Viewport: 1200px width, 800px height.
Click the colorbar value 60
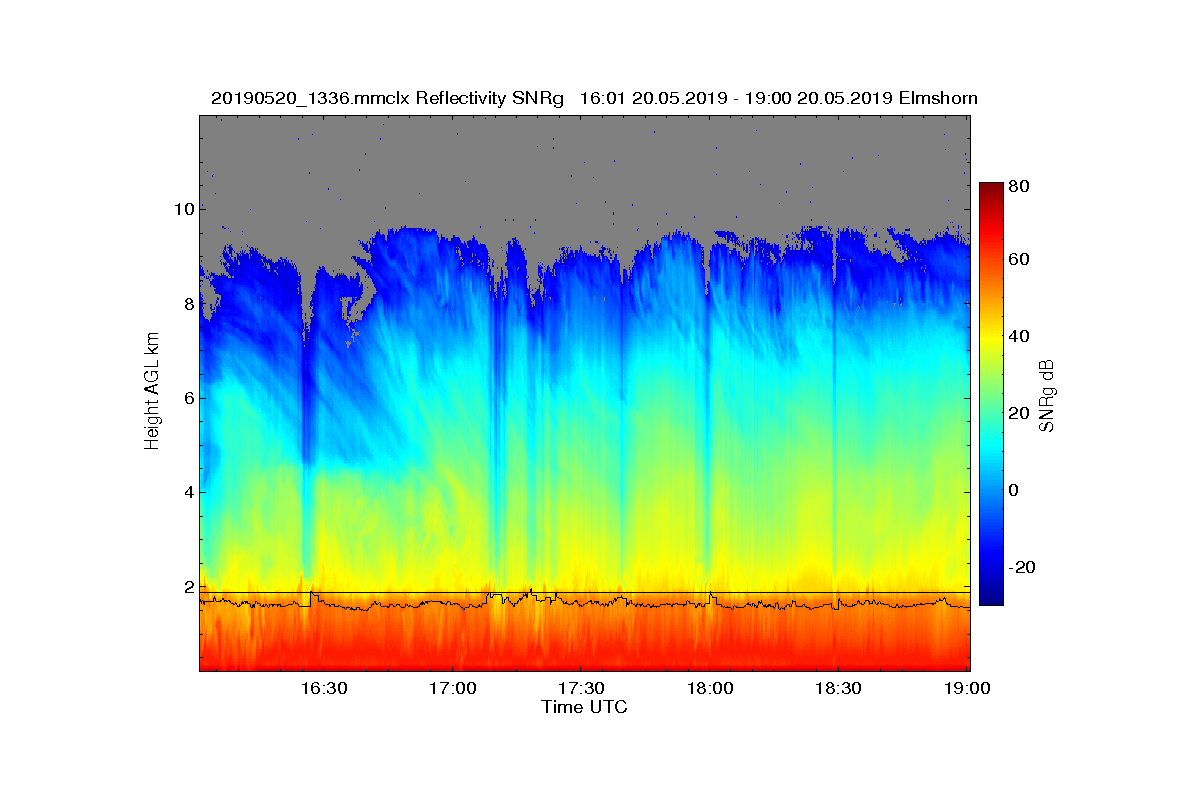tap(1020, 260)
